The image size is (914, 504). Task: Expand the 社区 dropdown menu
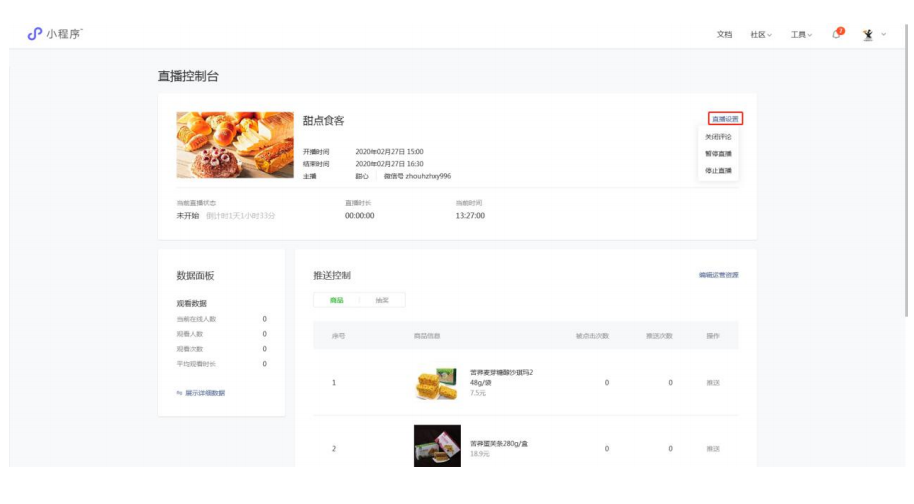coord(761,34)
